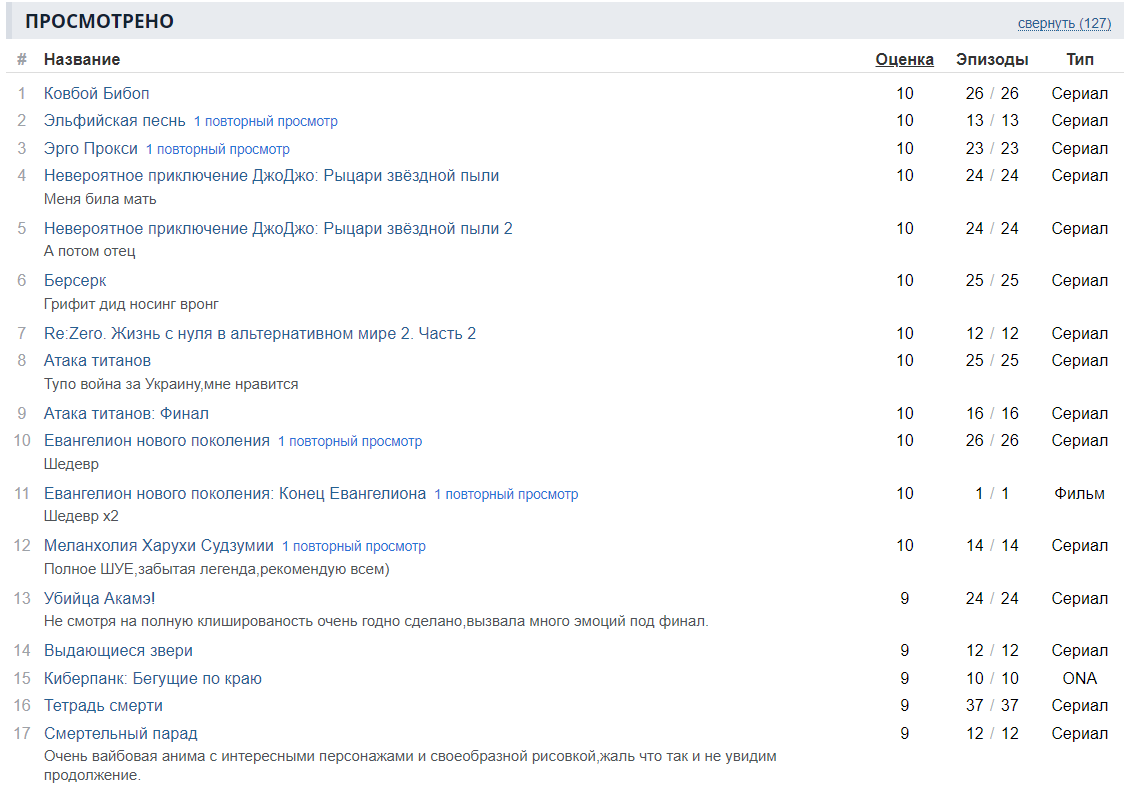The height and width of the screenshot is (789, 1126).
Task: Click the Эпизоды column header
Action: point(991,60)
